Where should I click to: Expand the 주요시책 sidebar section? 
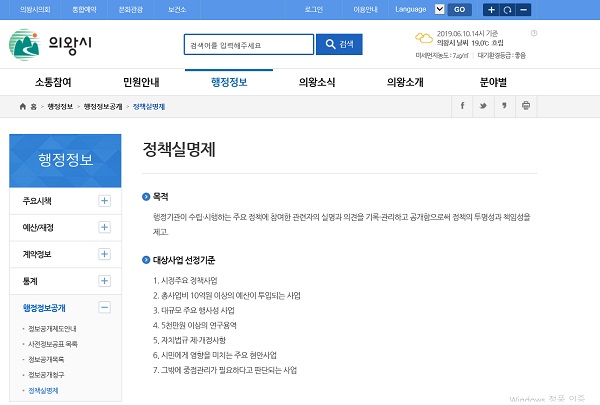click(104, 201)
